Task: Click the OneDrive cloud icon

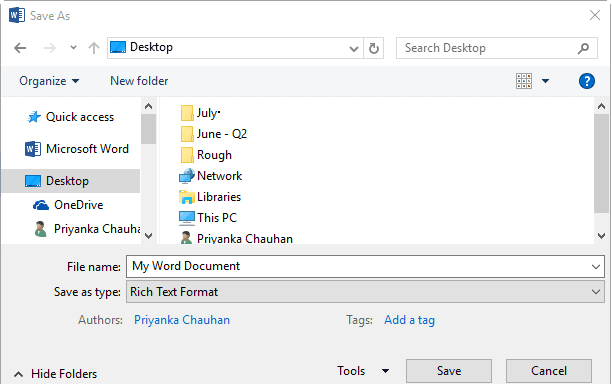Action: point(41,205)
